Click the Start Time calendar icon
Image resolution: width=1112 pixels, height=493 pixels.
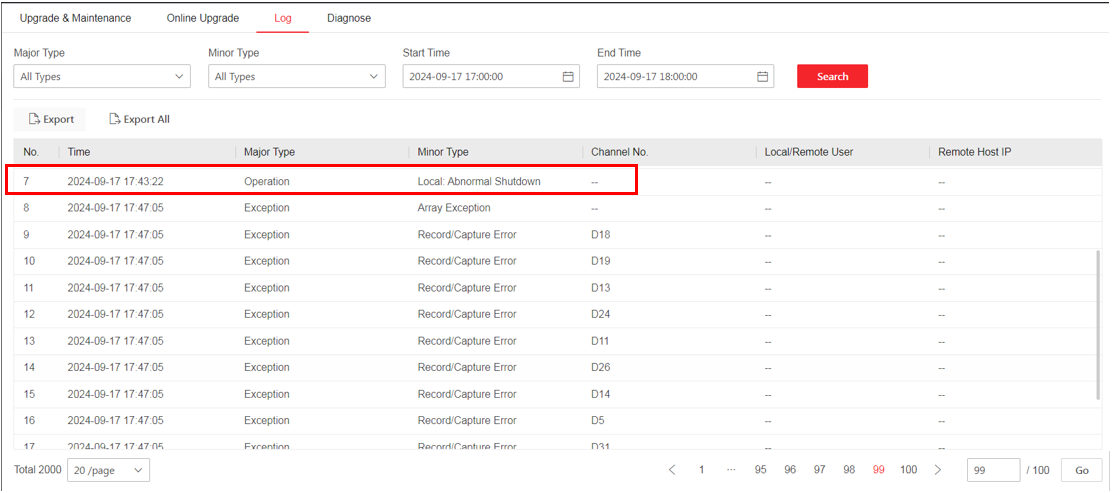568,77
